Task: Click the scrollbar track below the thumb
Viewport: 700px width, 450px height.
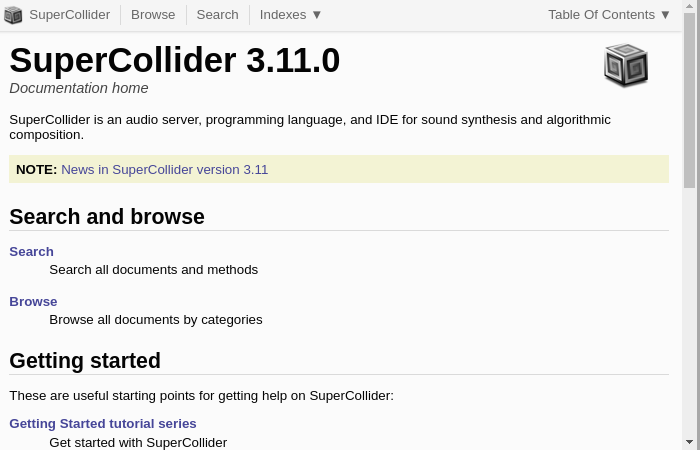Action: click(x=690, y=312)
